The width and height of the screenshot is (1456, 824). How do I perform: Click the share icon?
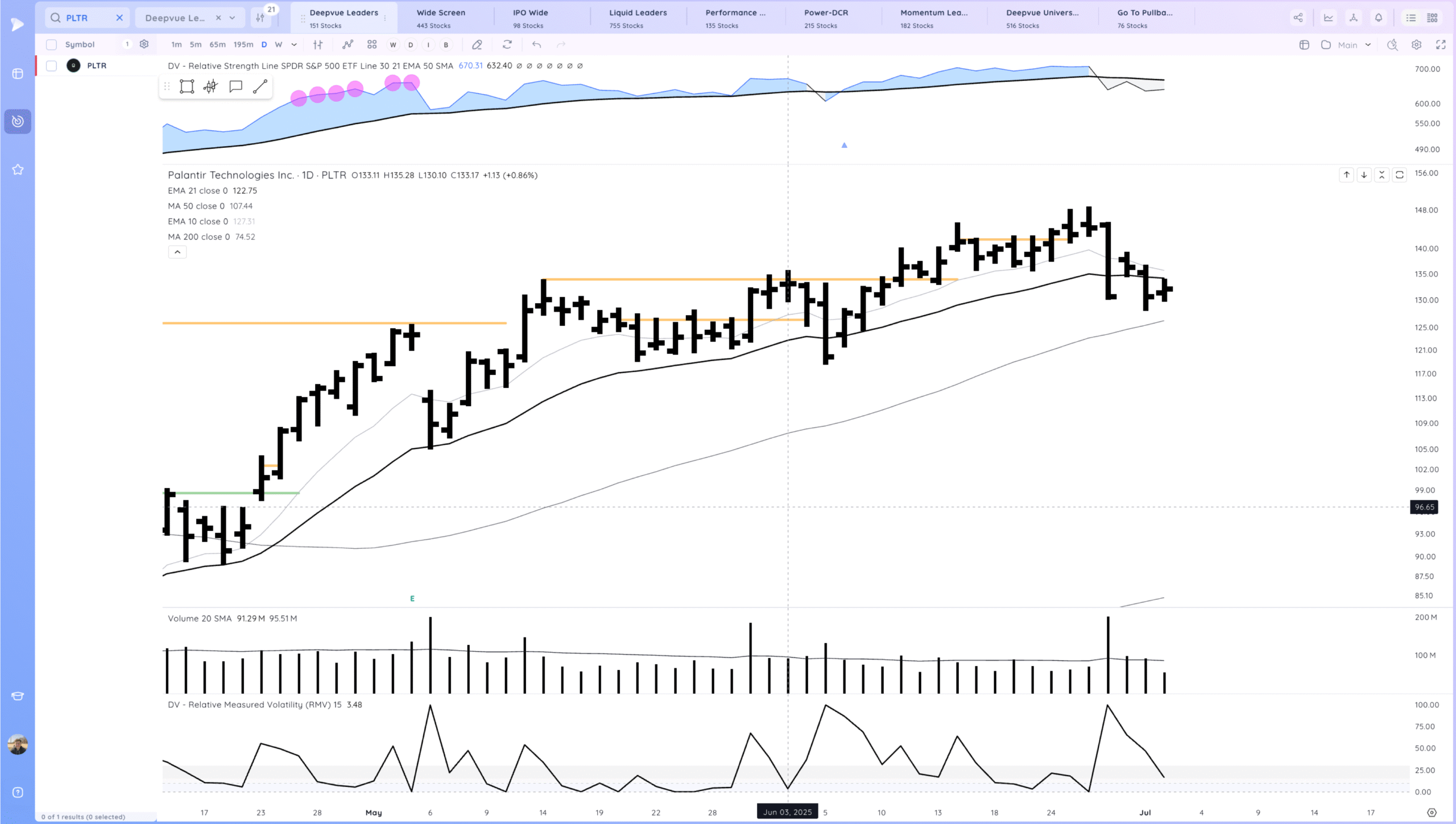[x=1298, y=18]
